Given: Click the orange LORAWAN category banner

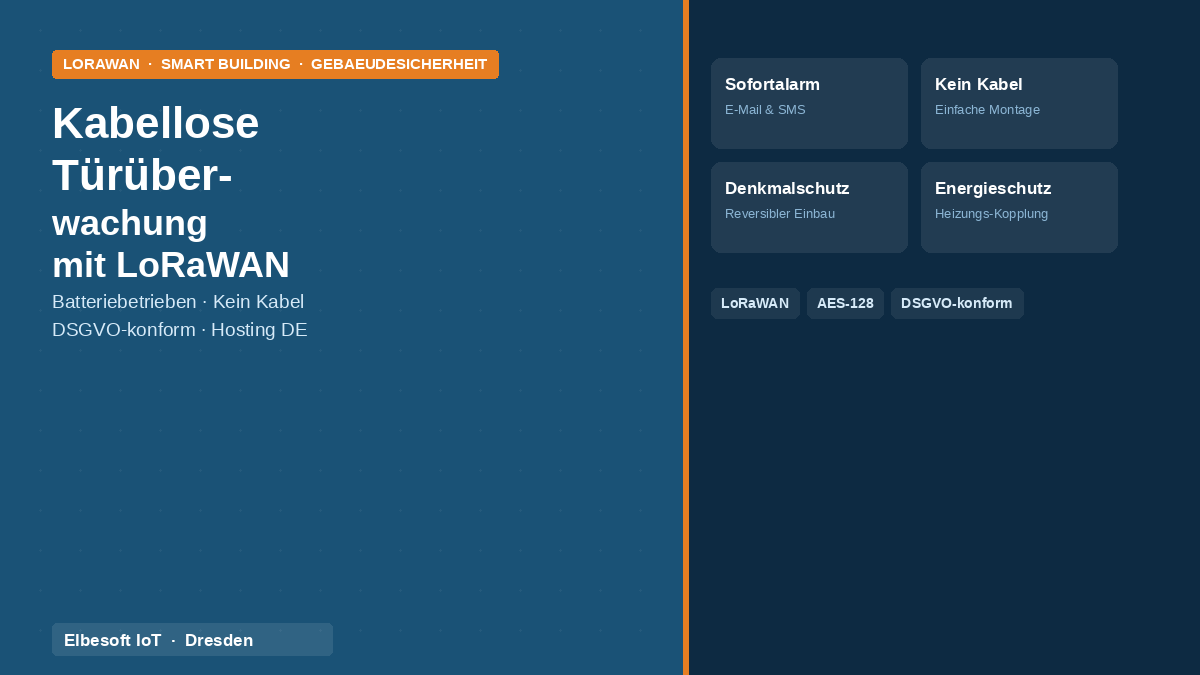Looking at the screenshot, I should click(275, 64).
